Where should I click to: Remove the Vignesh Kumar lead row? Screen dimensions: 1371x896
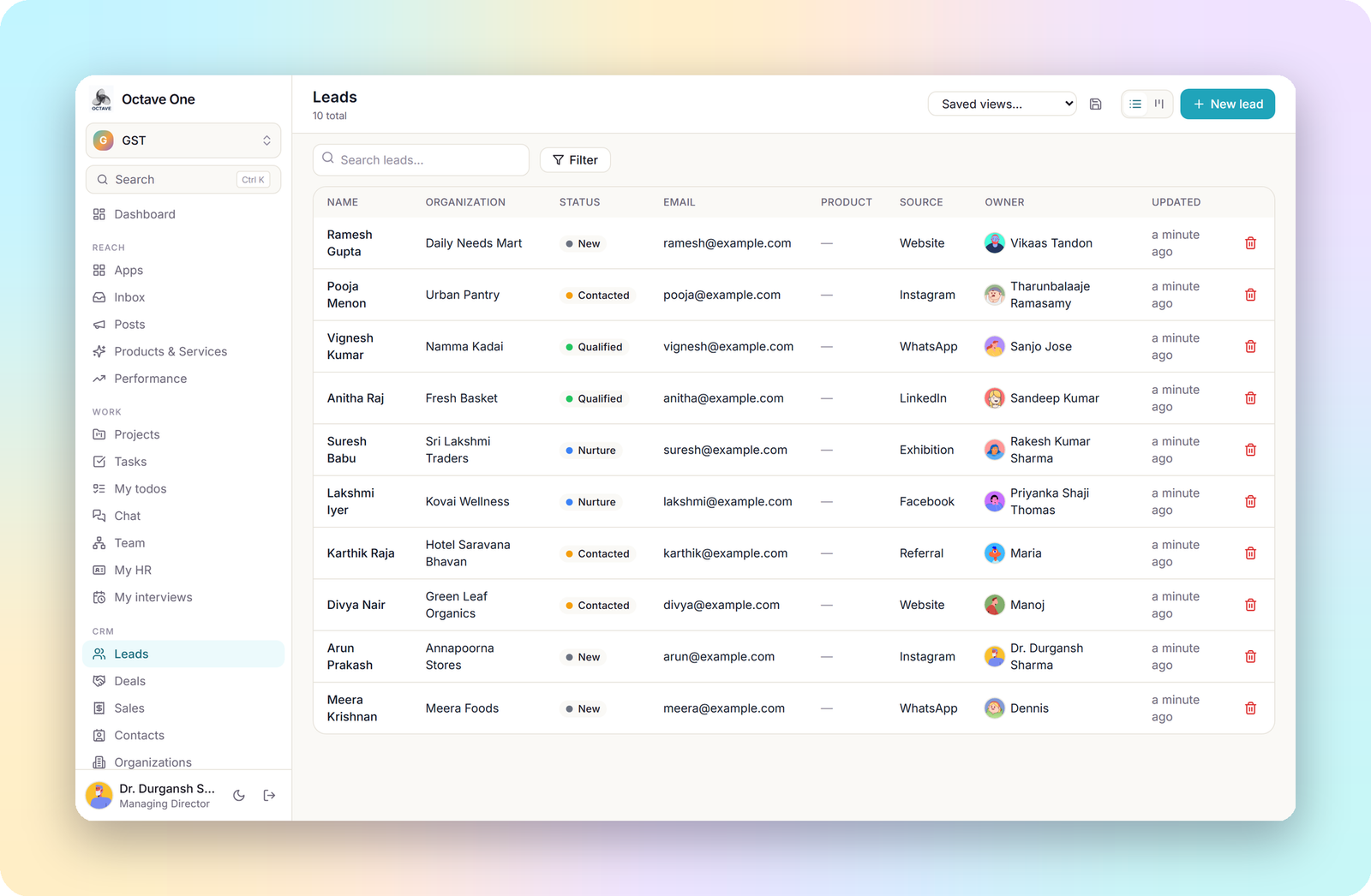pos(1250,347)
